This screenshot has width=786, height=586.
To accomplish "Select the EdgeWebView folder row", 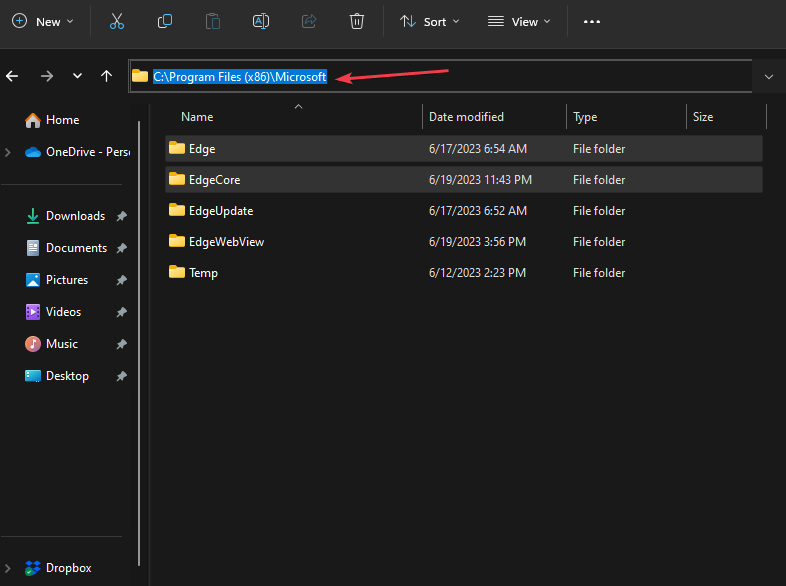I will pyautogui.click(x=464, y=242).
